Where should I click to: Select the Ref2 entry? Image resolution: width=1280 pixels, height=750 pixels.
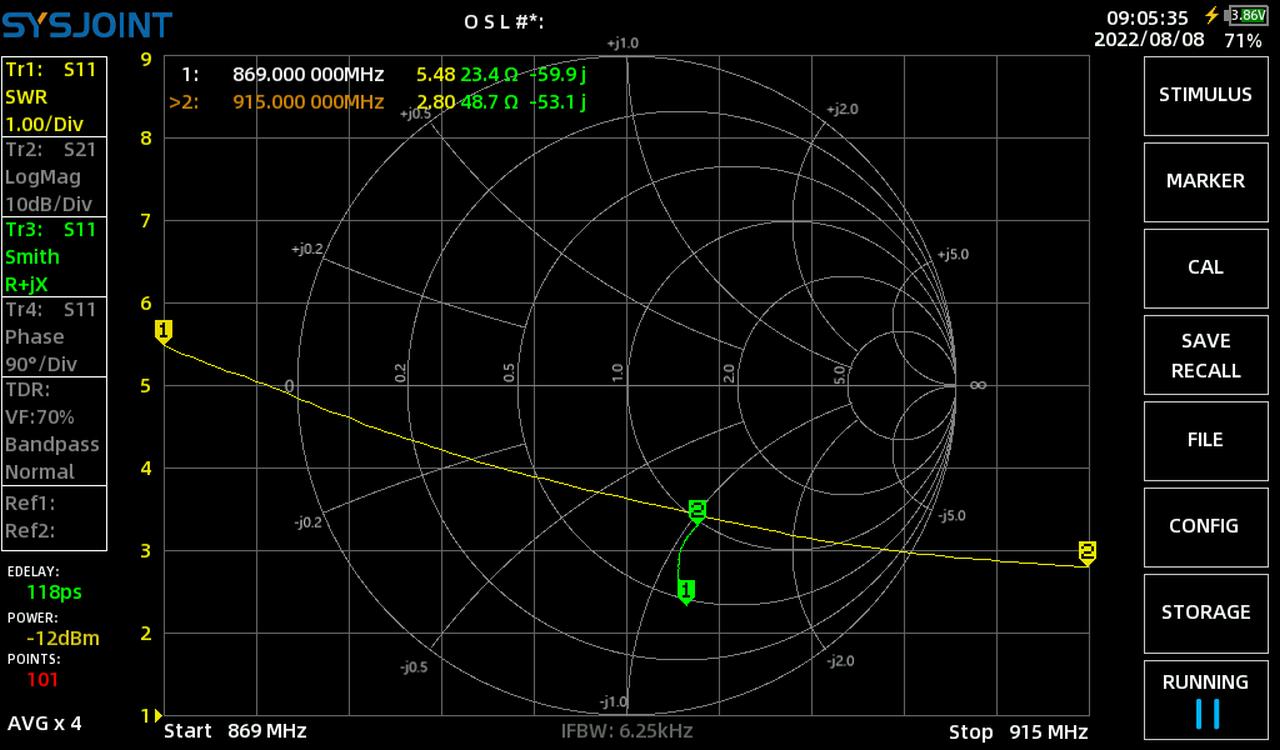(30, 531)
